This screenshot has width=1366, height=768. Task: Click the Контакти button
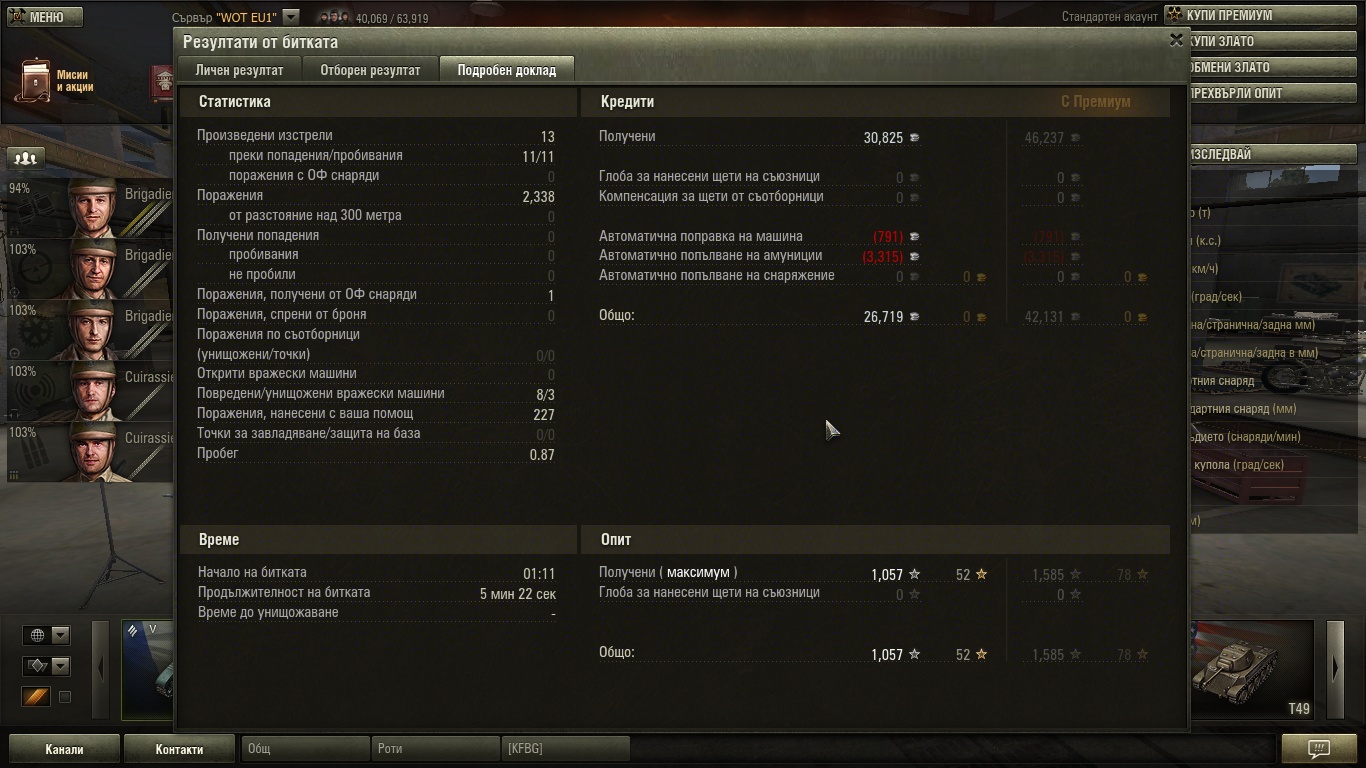click(180, 749)
